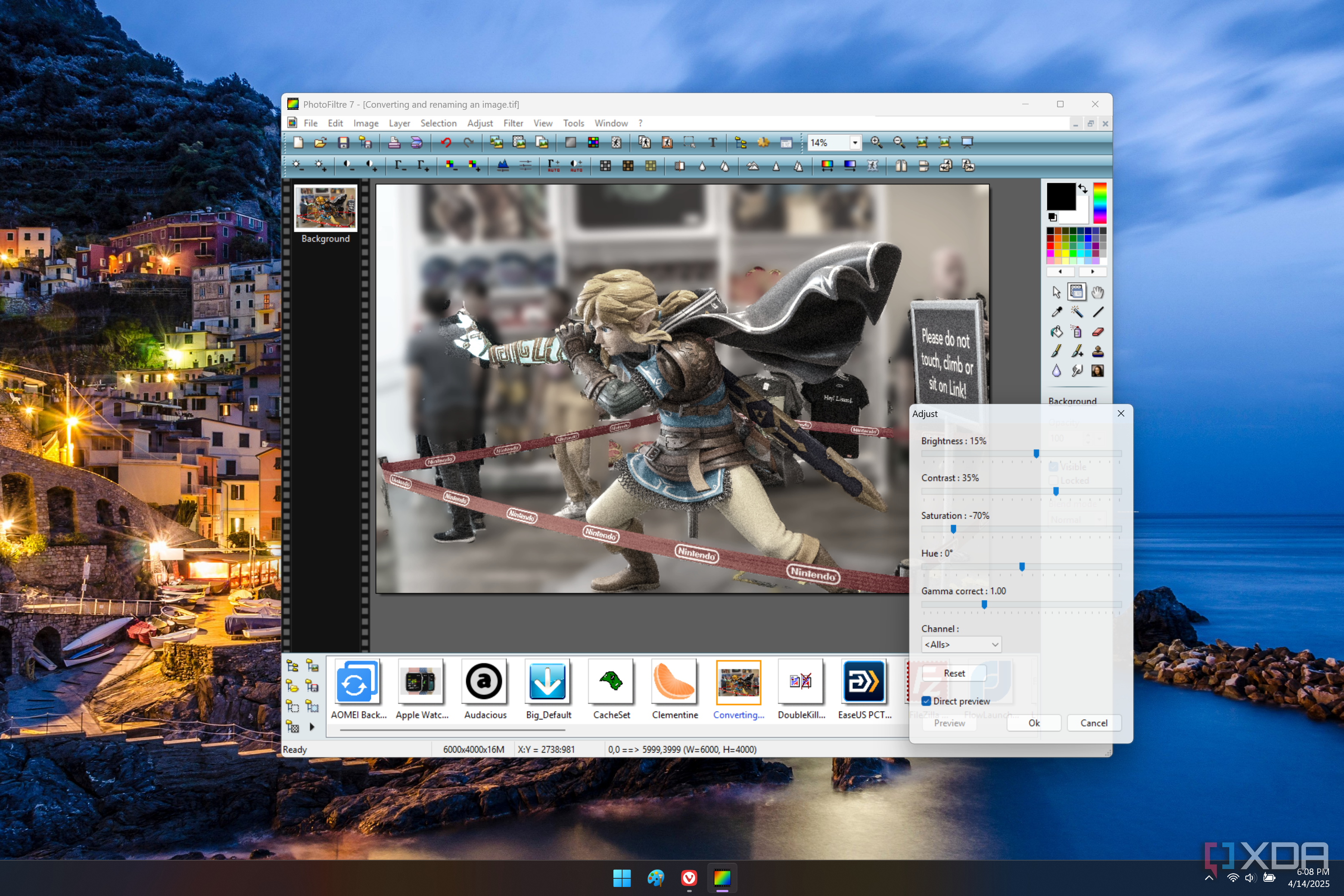1344x896 pixels.
Task: Click the rainbow color spectrum bar
Action: 1099,203
